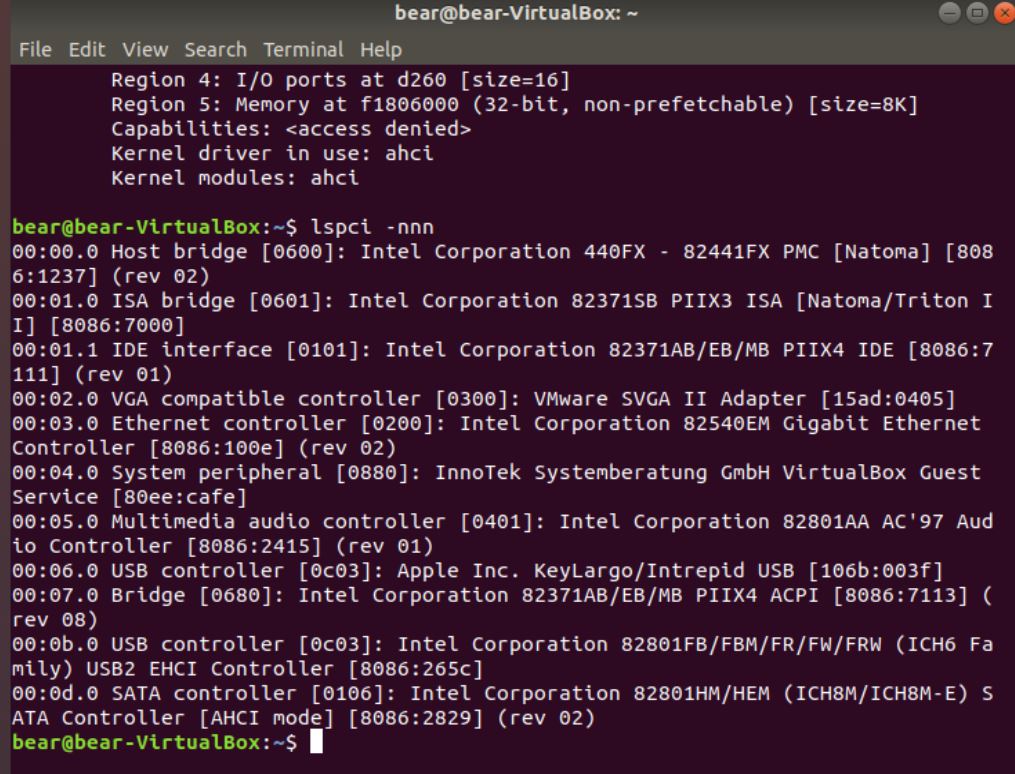This screenshot has width=1015, height=774.
Task: Click the 'Kernel driver in use: ahci' line
Action: [x=272, y=153]
